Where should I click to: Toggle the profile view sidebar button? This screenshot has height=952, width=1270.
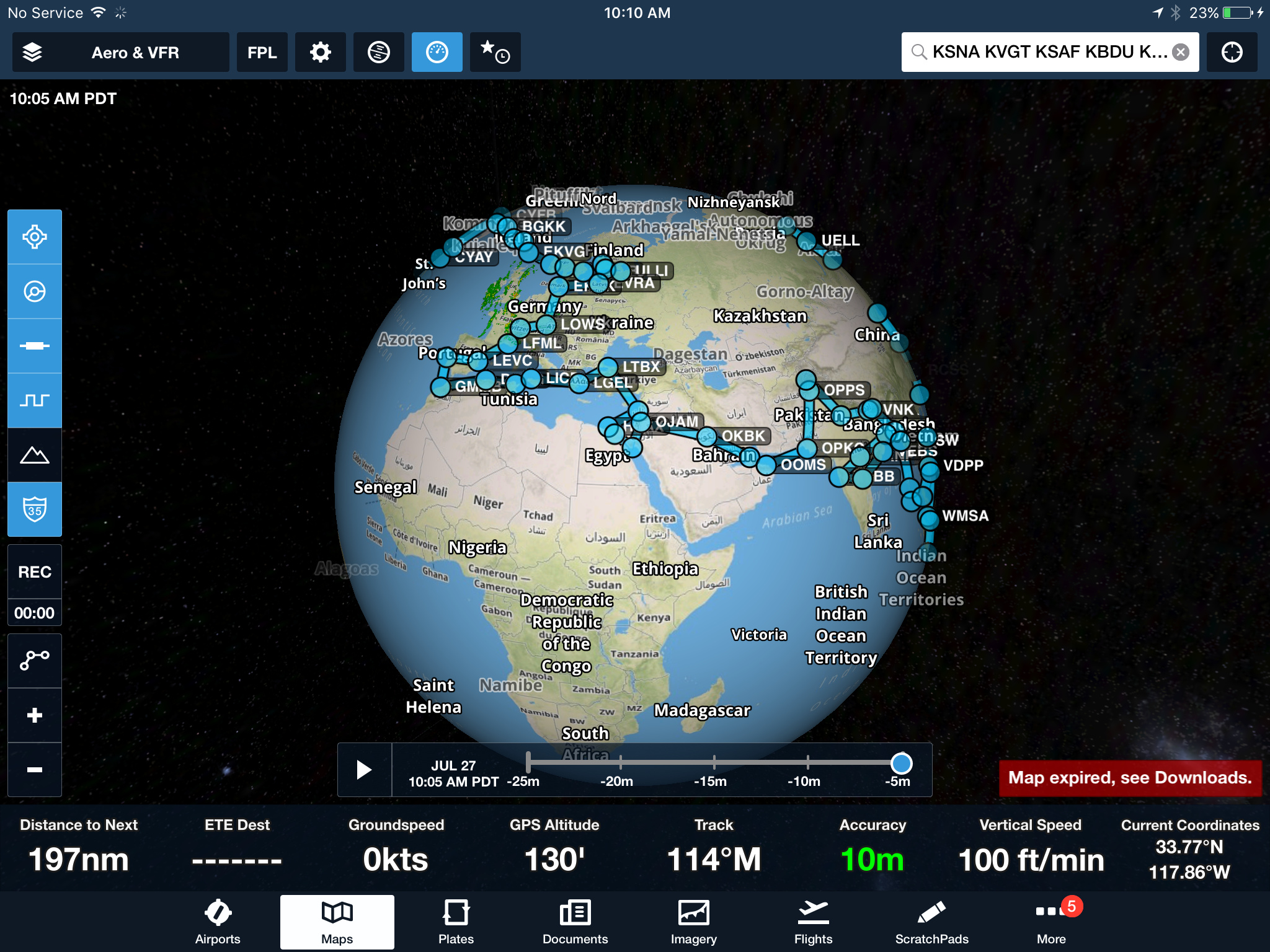coord(35,400)
